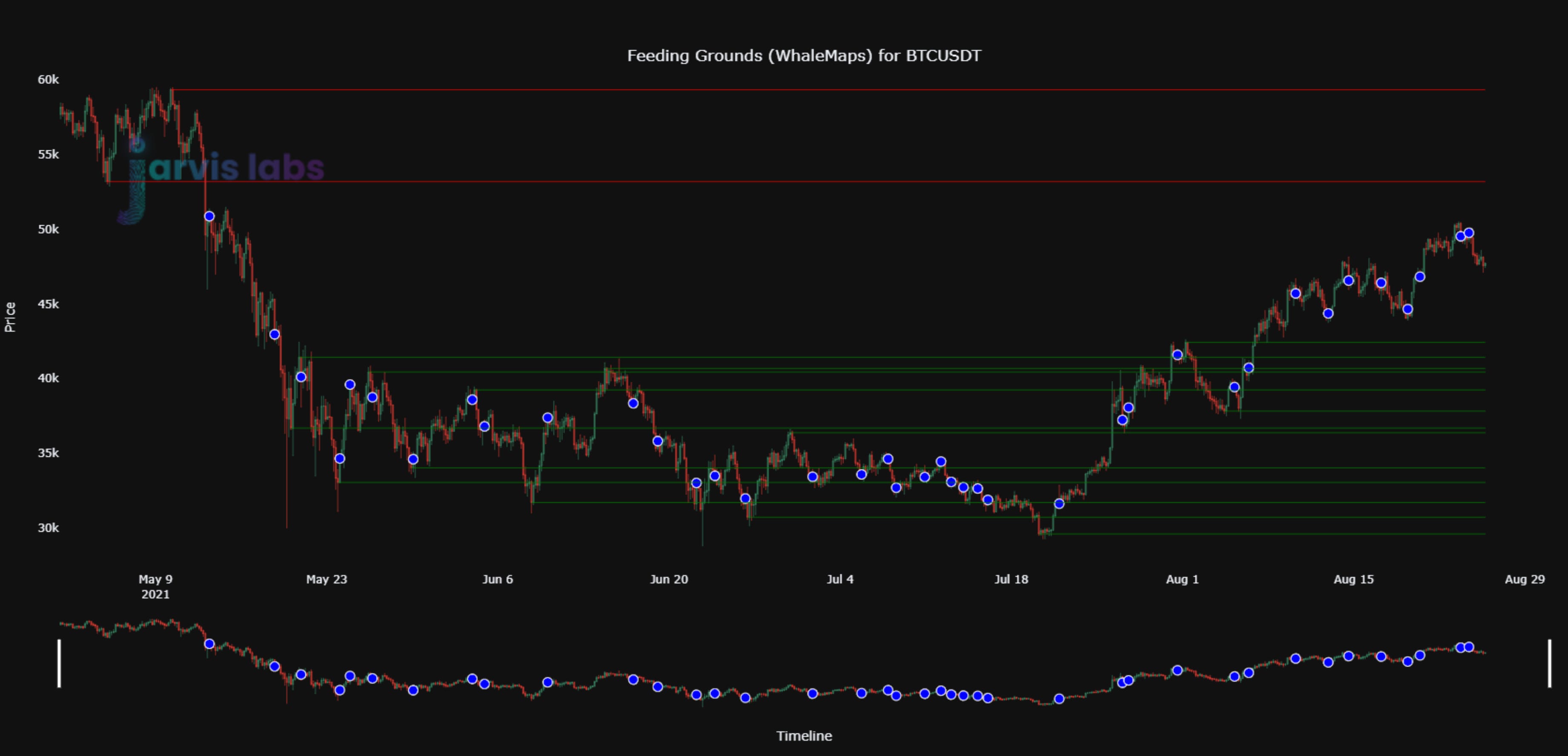The width and height of the screenshot is (1568, 756).
Task: Click the rightmost blue marker near 50k
Action: tap(1469, 233)
